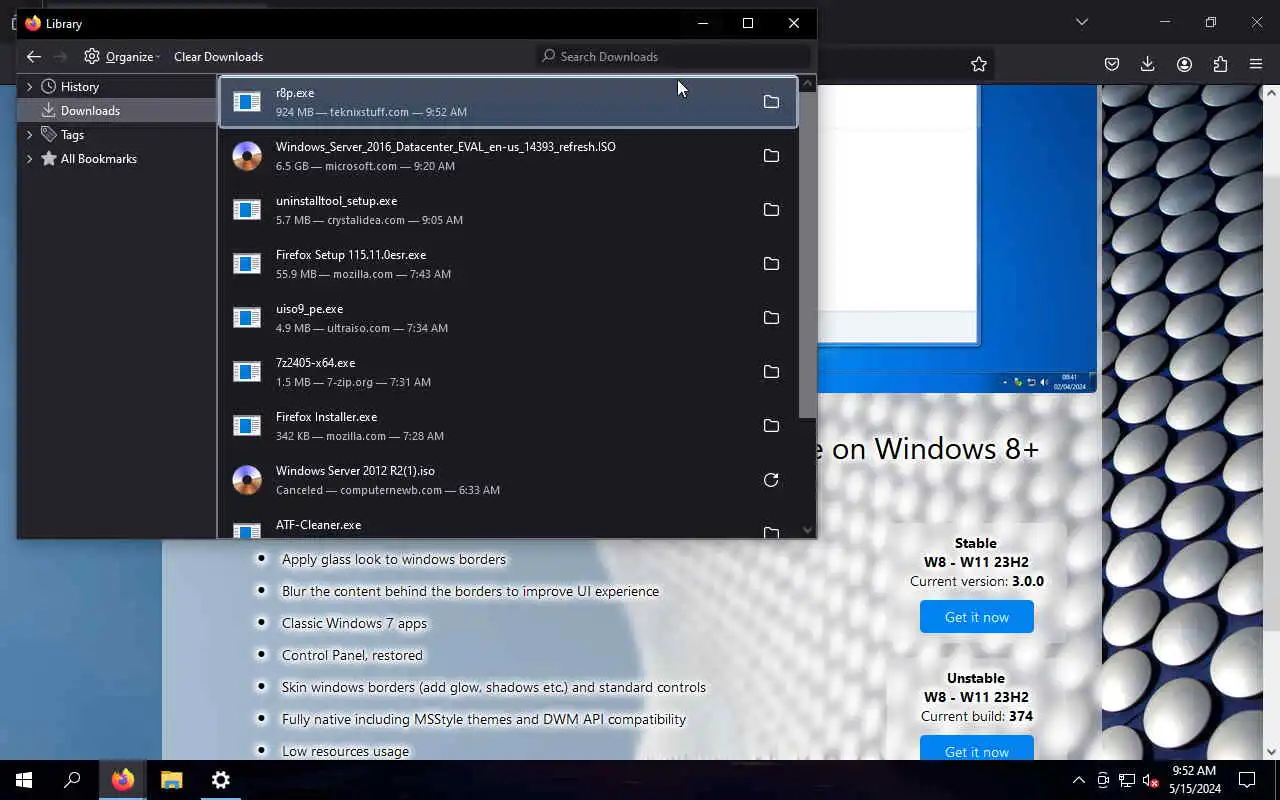
Task: Open Windows search from taskbar
Action: pos(72,780)
